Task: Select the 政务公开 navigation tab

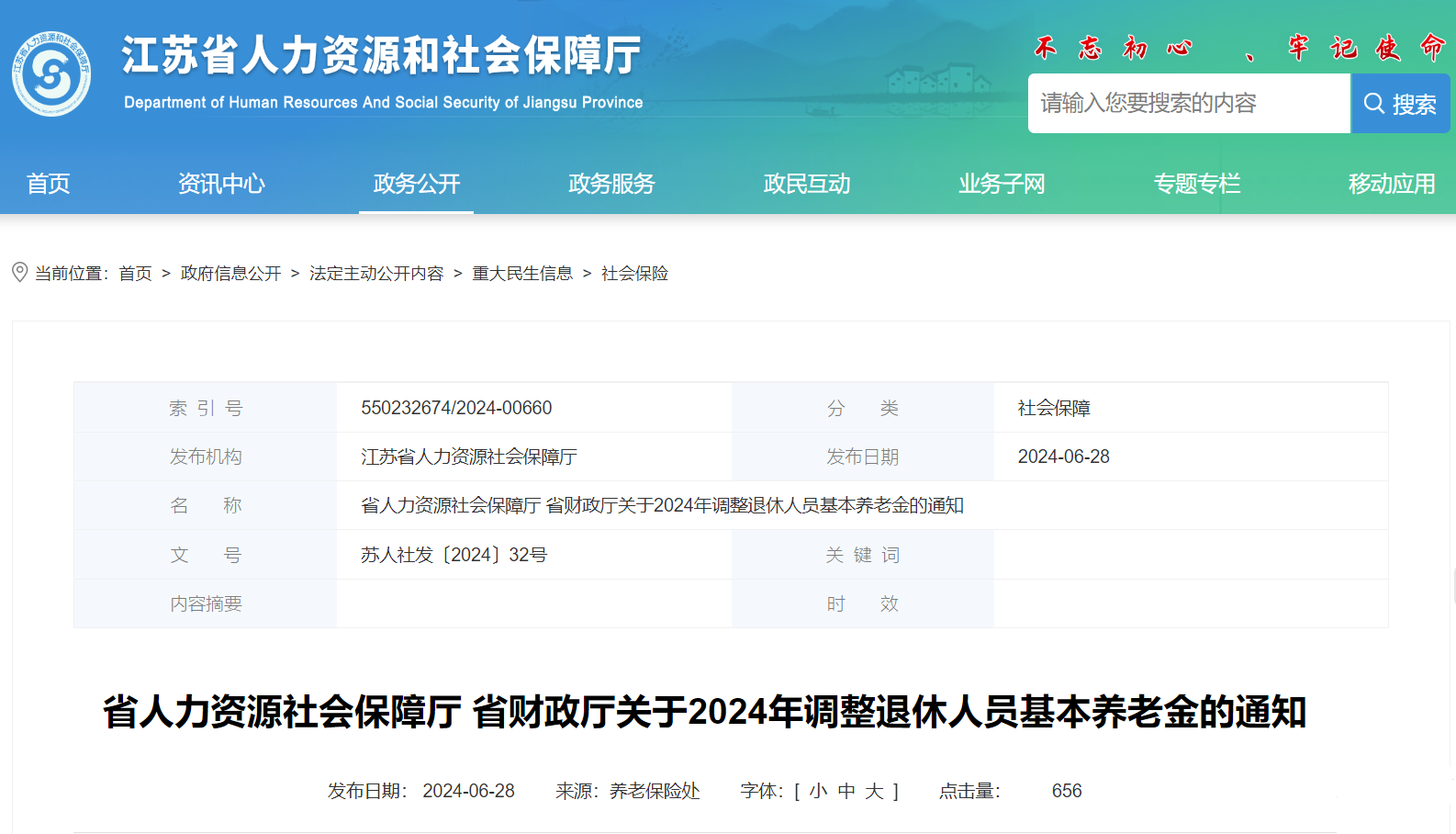Action: 416,184
